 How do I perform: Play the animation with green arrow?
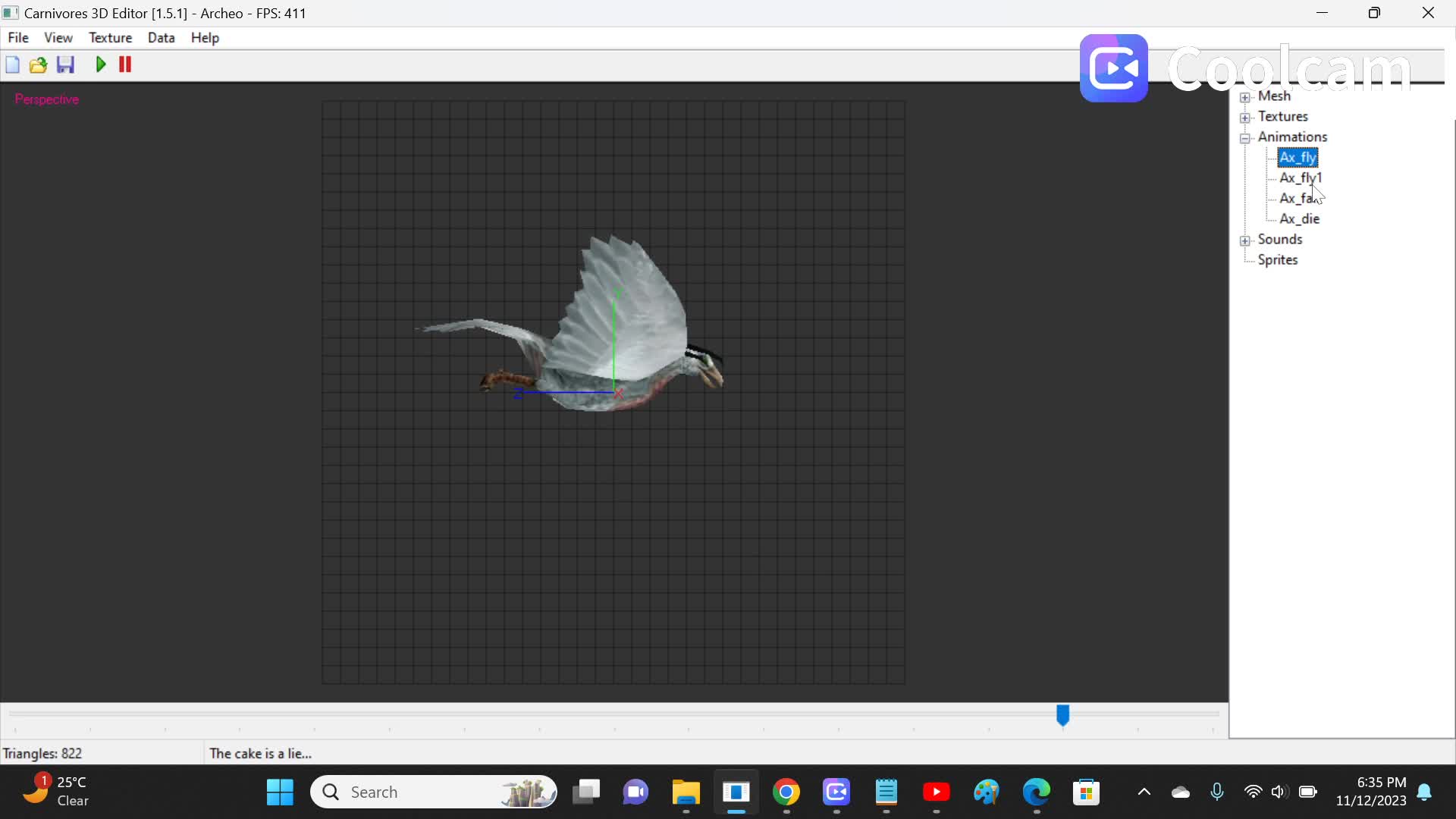click(x=101, y=65)
